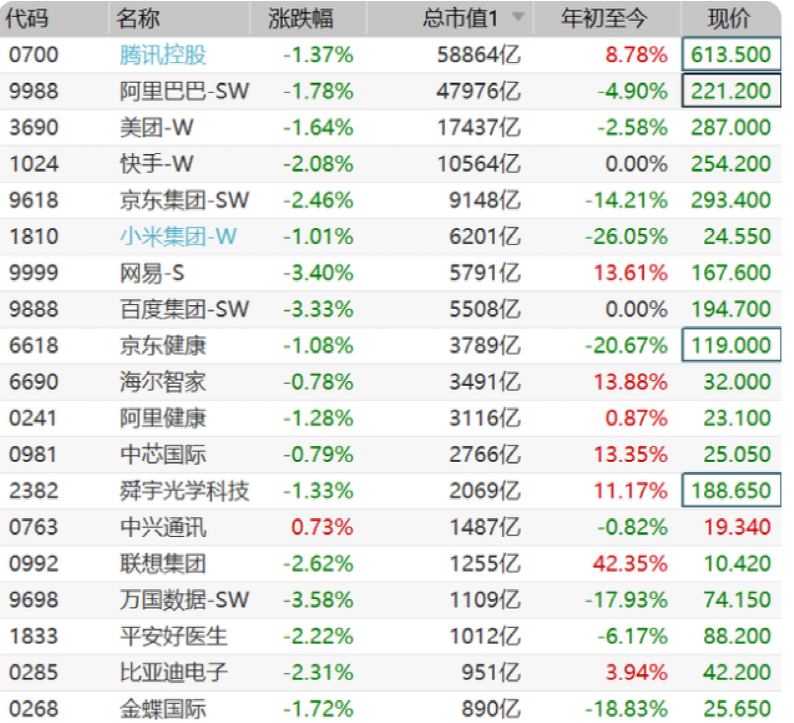This screenshot has height=723, width=794.
Task: Select the 万国数据-SW stock name
Action: [184, 599]
